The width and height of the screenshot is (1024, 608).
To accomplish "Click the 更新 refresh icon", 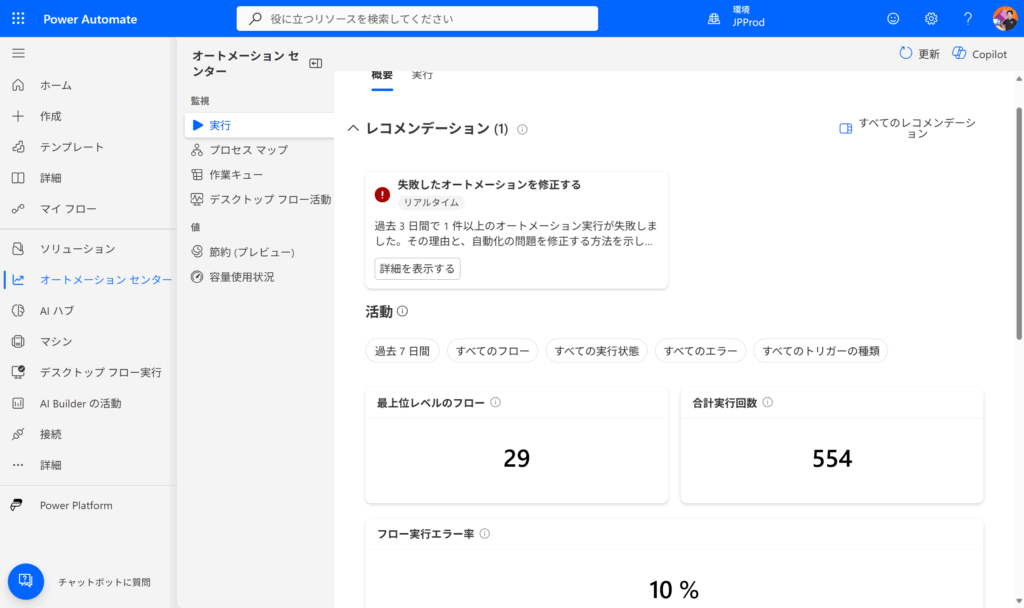I will (x=906, y=54).
